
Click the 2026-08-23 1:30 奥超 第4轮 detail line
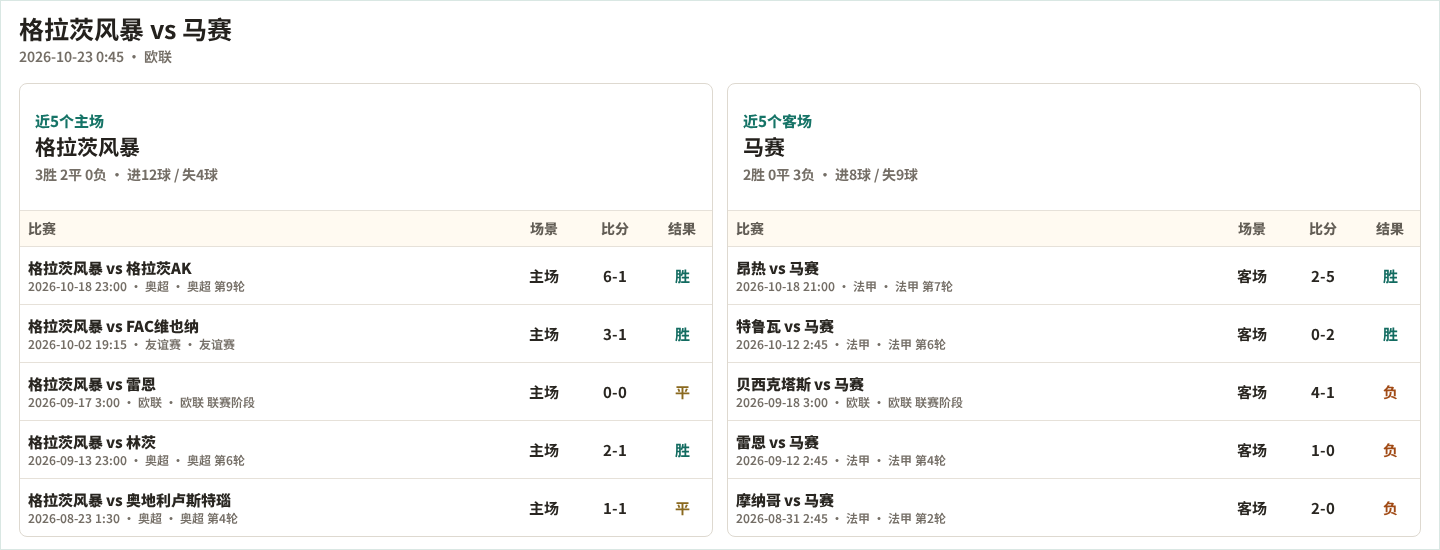[x=133, y=519]
